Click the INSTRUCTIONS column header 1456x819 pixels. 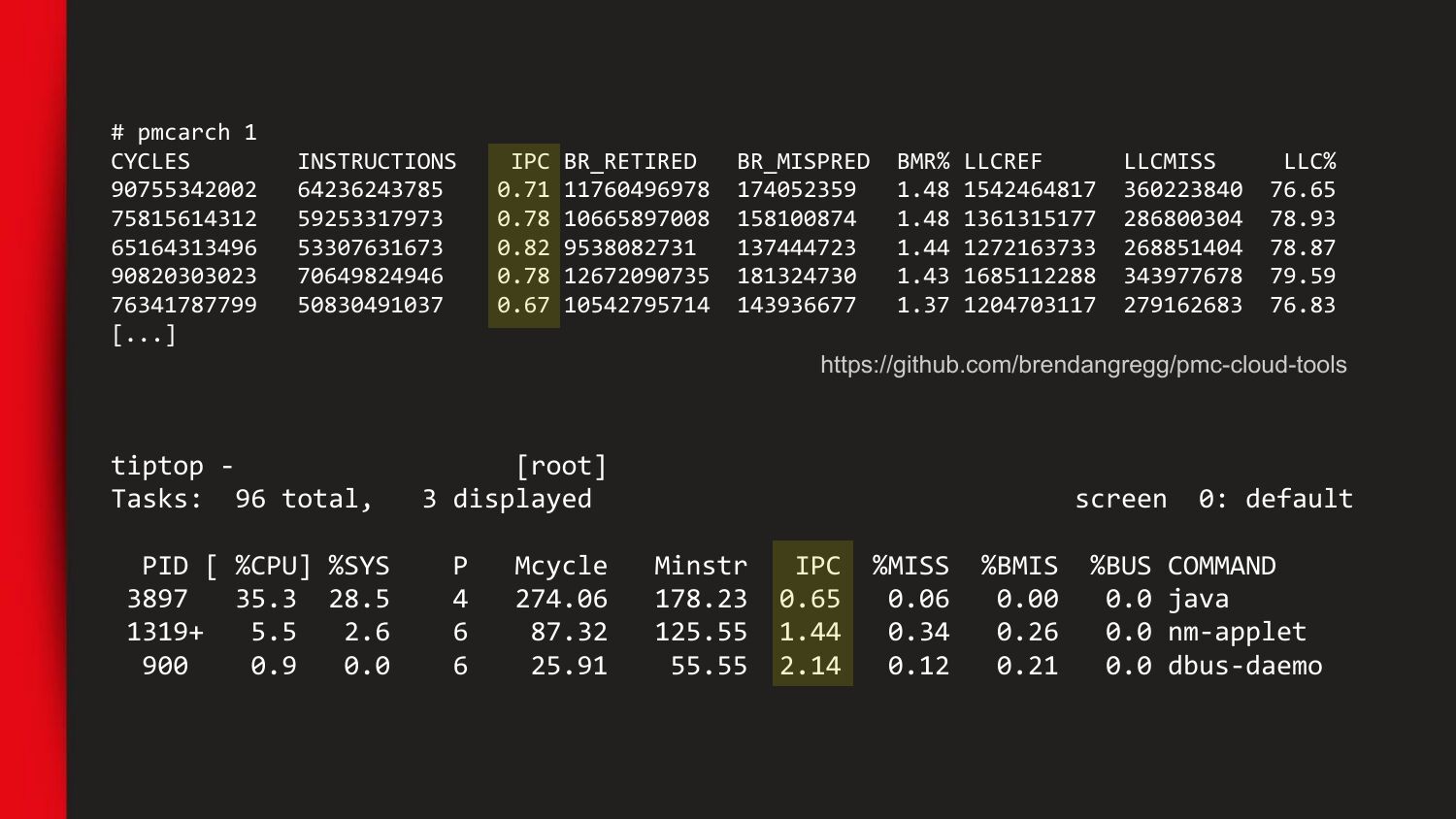[x=377, y=161]
